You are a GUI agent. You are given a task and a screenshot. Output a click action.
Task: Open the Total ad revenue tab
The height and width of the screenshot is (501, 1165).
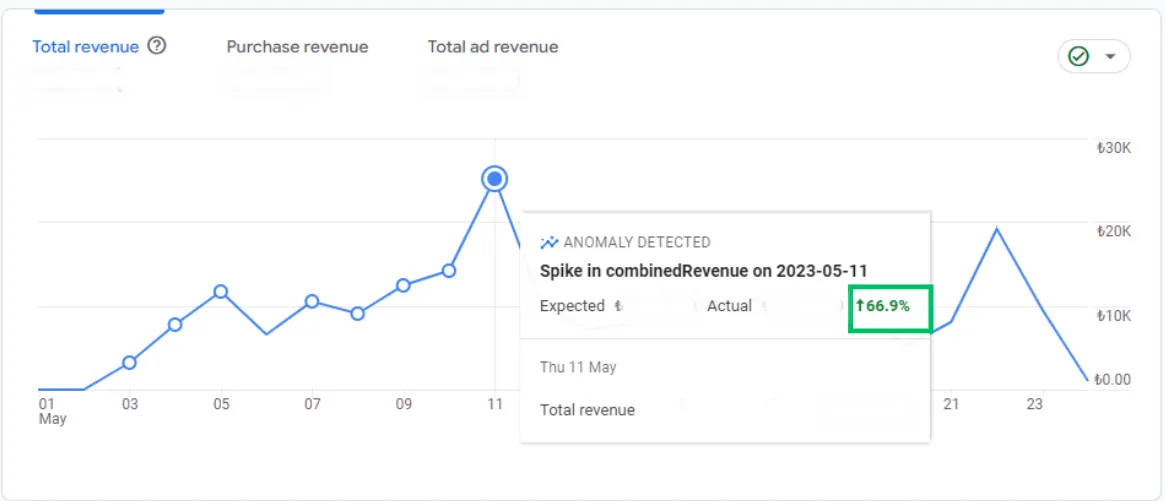click(493, 47)
